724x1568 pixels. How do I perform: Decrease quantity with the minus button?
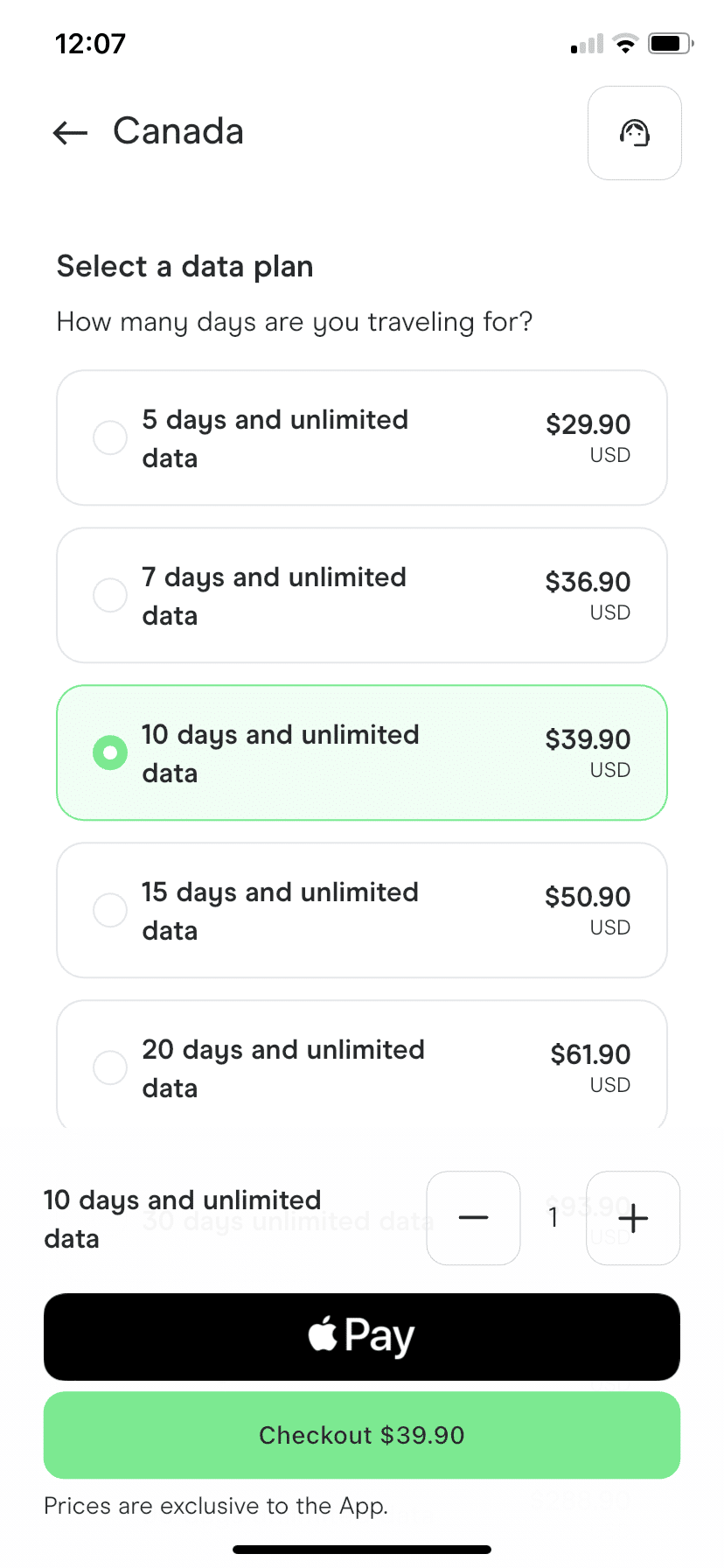[x=473, y=1217]
